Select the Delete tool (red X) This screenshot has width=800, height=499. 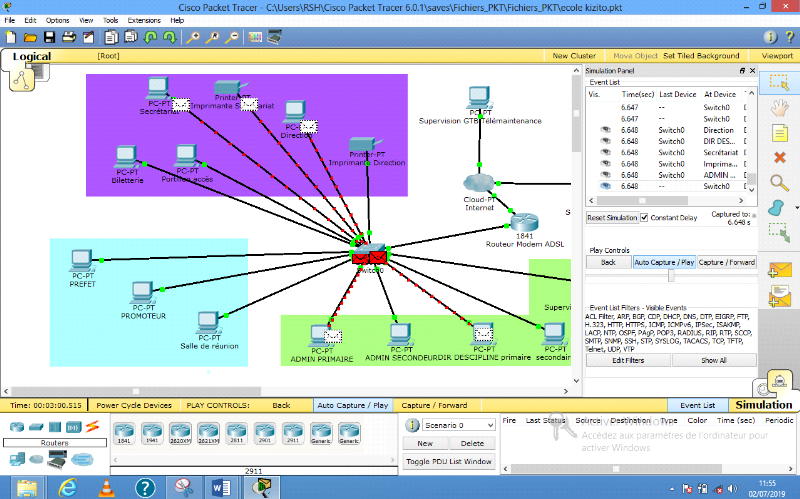pos(779,157)
